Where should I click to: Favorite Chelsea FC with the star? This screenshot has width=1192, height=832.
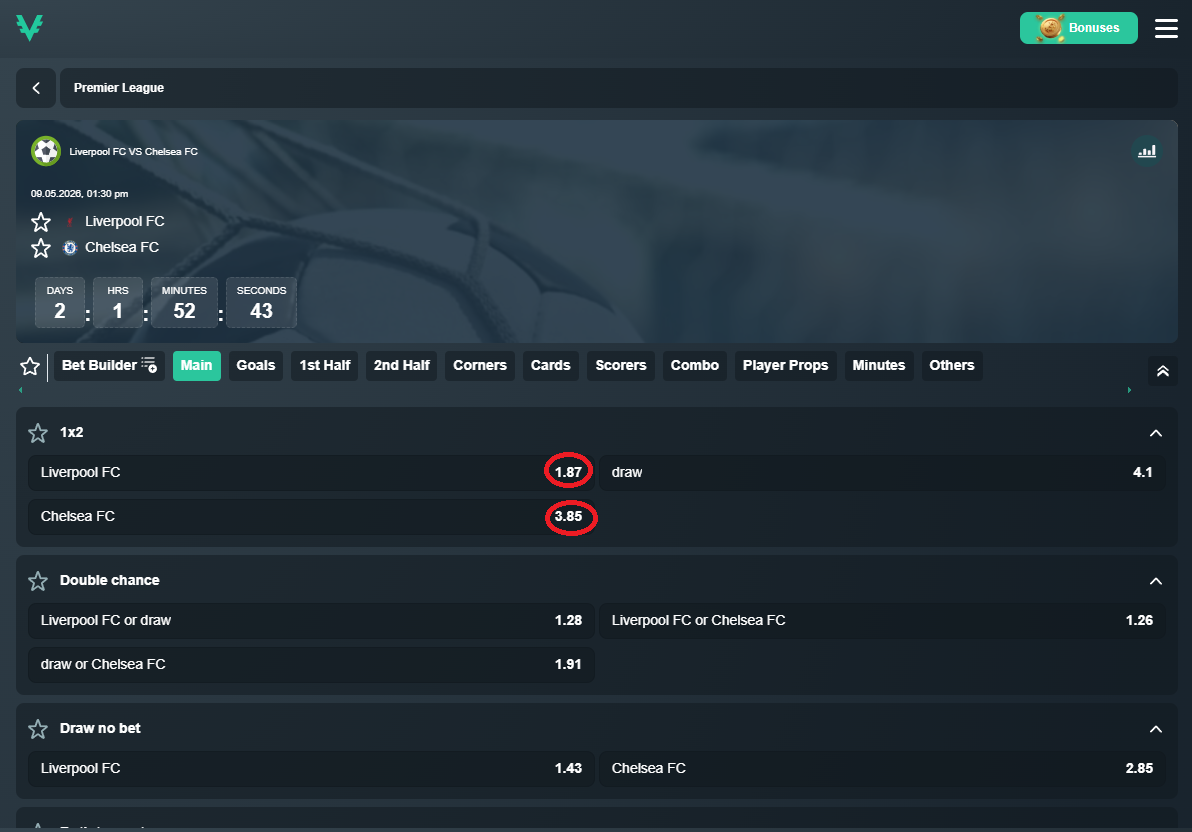(41, 248)
